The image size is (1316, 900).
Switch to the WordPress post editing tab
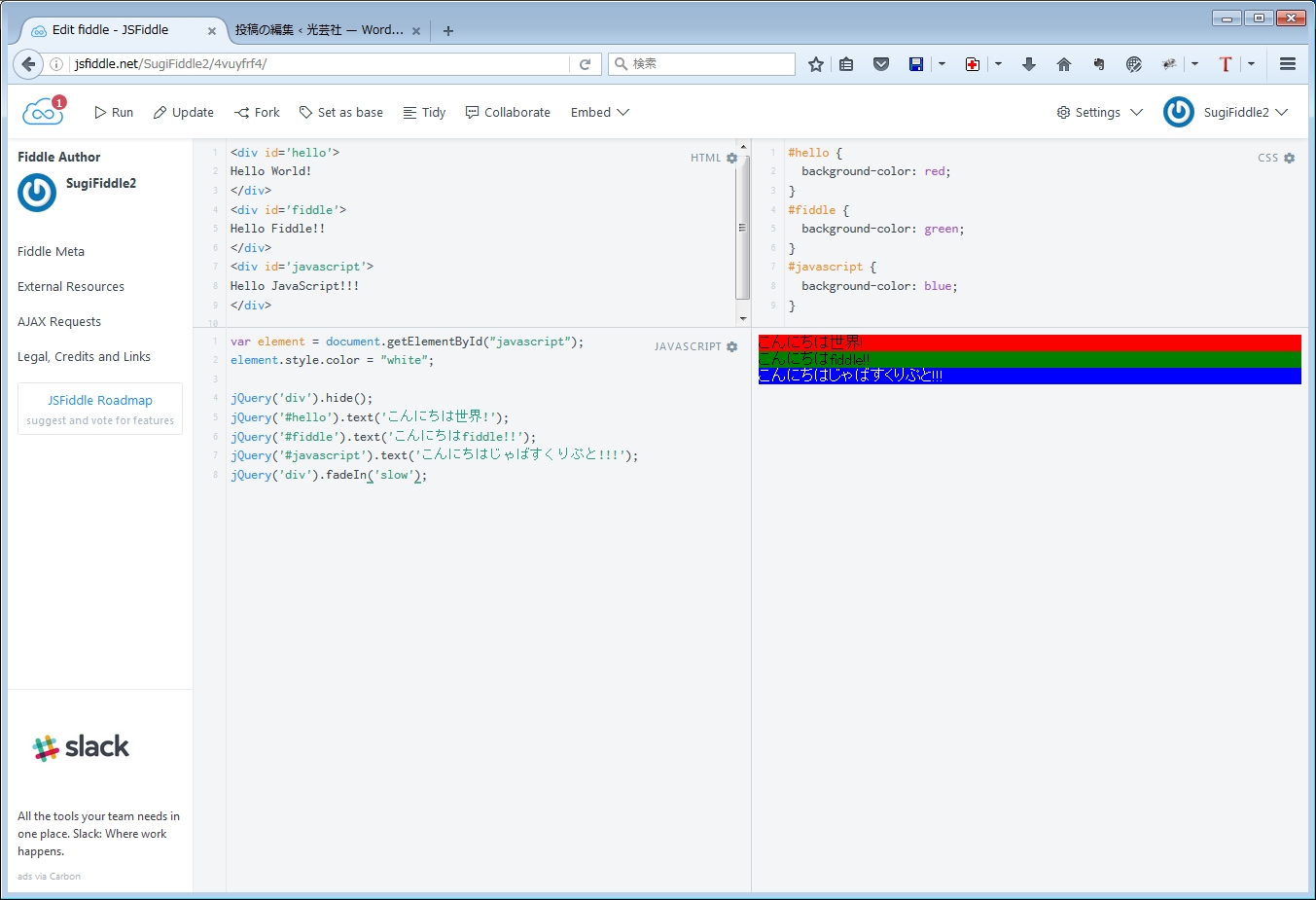pyautogui.click(x=319, y=30)
